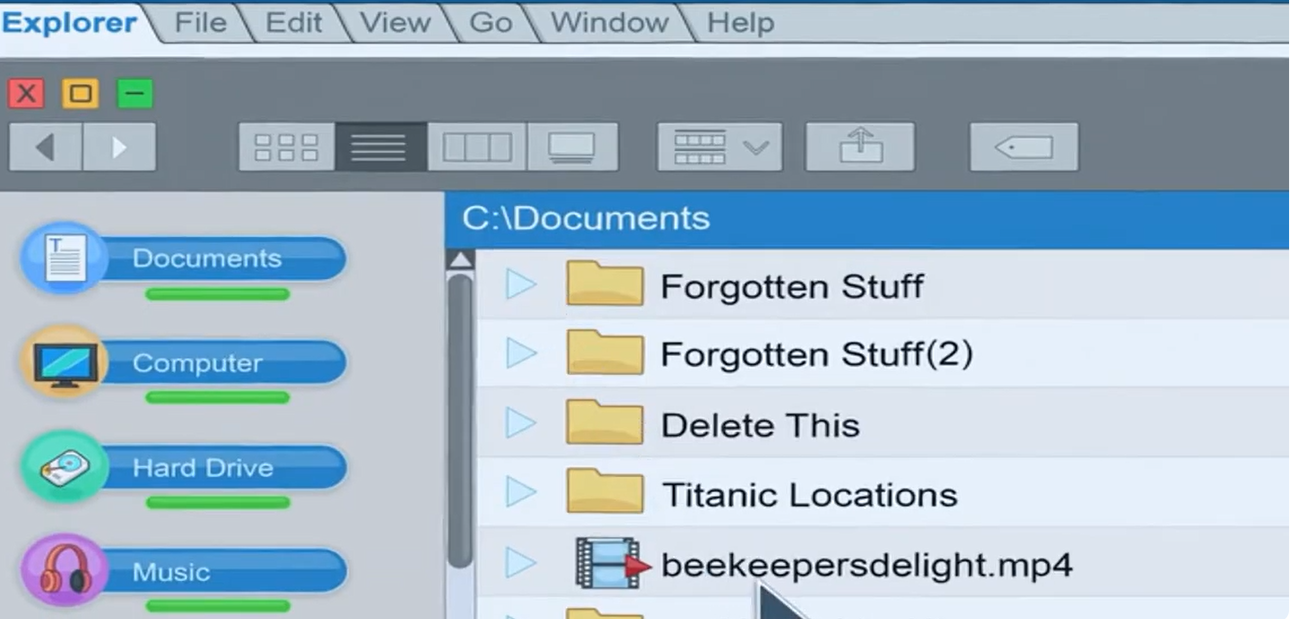Select the list view button
Viewport: 1292px width, 619px height.
coord(381,148)
